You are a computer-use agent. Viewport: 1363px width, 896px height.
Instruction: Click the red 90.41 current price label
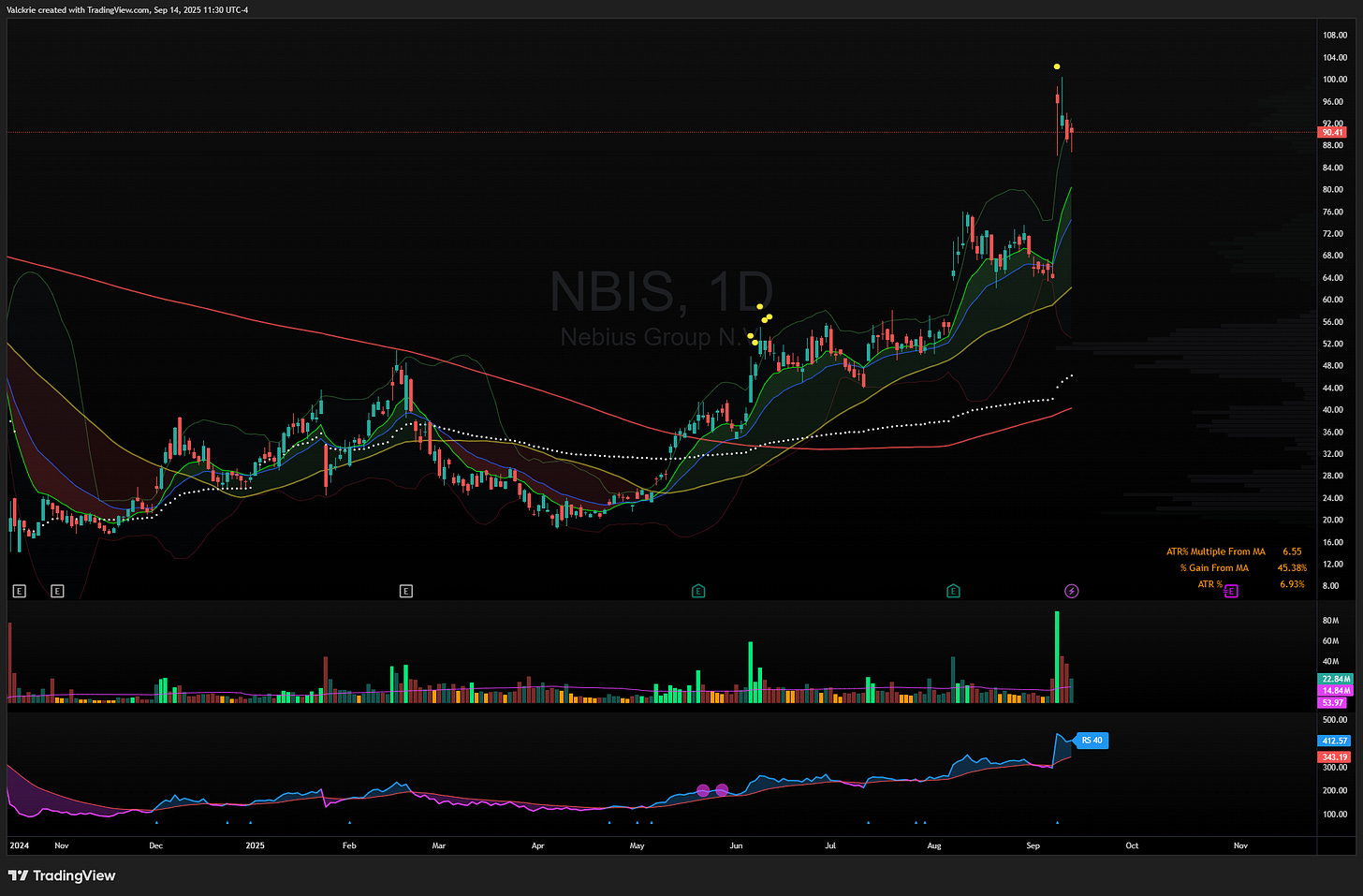[1333, 133]
